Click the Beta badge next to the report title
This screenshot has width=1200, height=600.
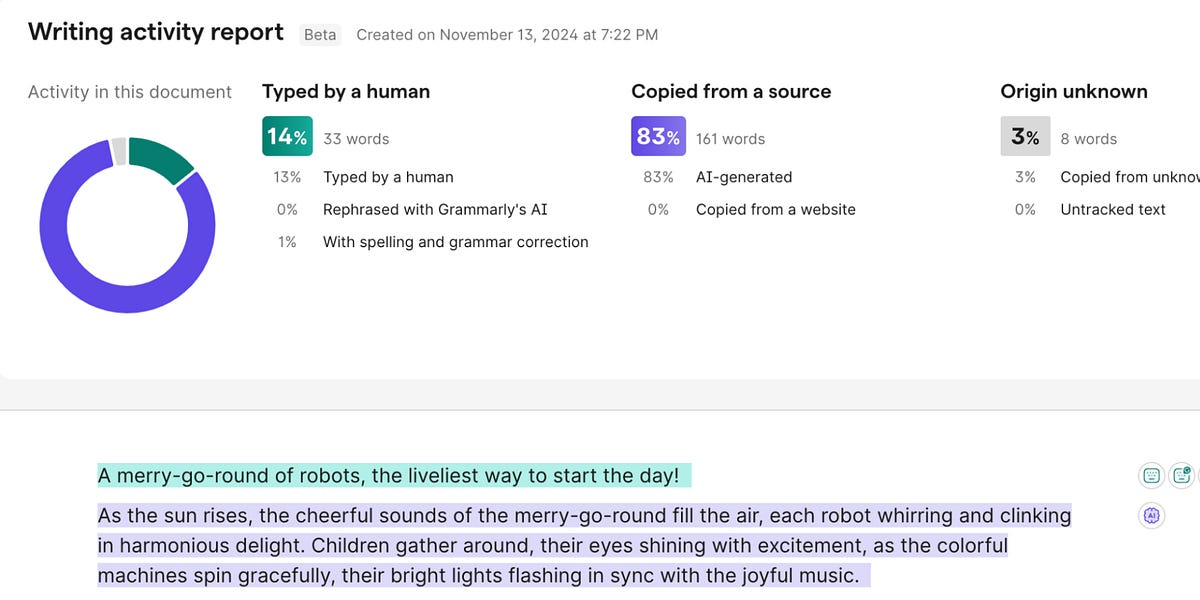click(320, 34)
